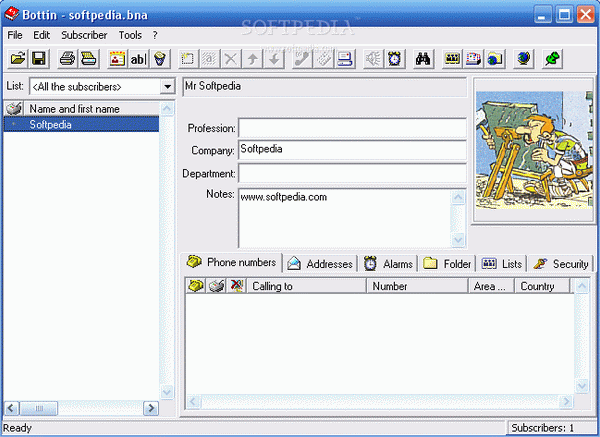Image resolution: width=600 pixels, height=437 pixels.
Task: Open the Subscriber menu
Action: click(84, 35)
